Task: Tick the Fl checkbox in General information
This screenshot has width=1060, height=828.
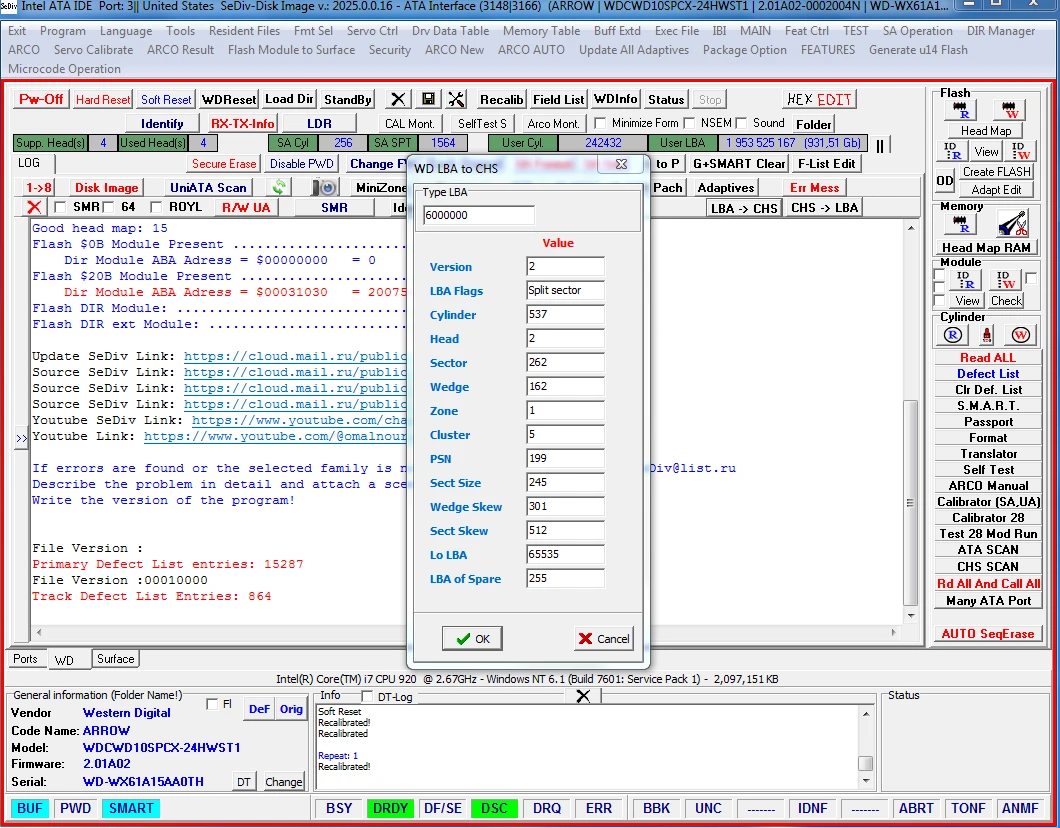Action: tap(212, 704)
